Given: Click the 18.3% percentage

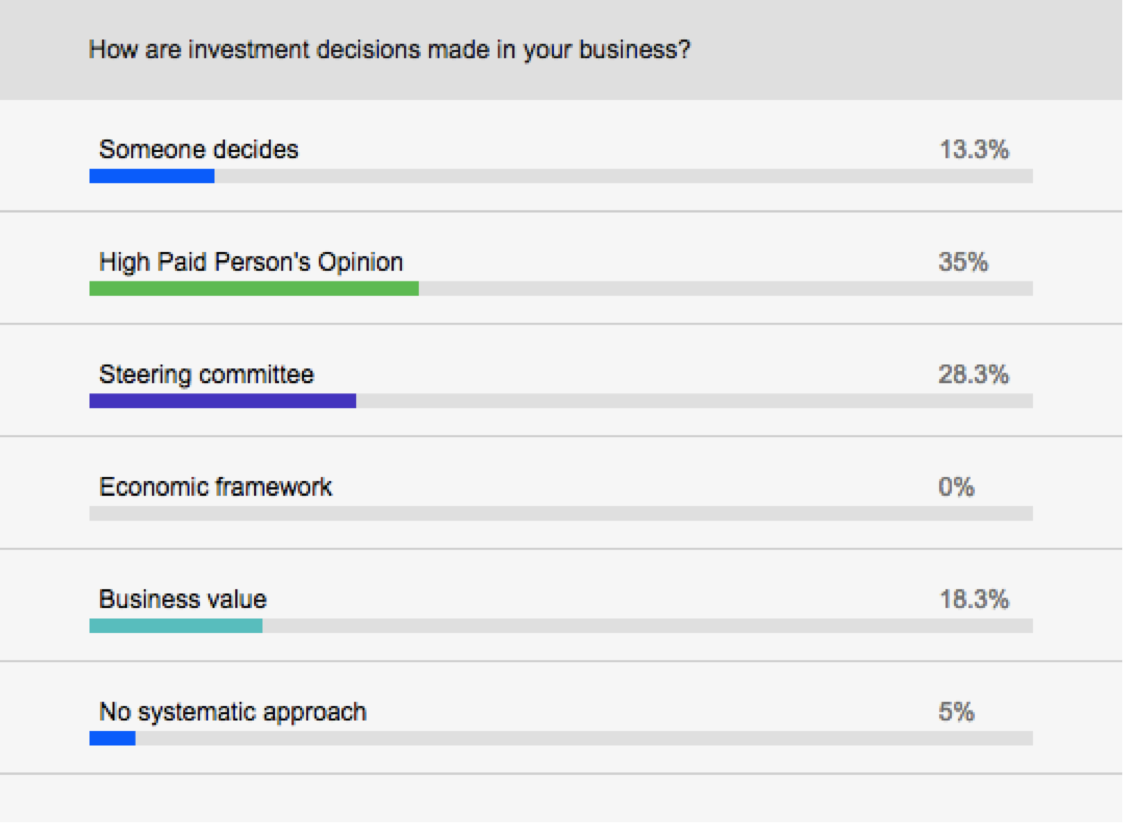Looking at the screenshot, I should pos(973,600).
